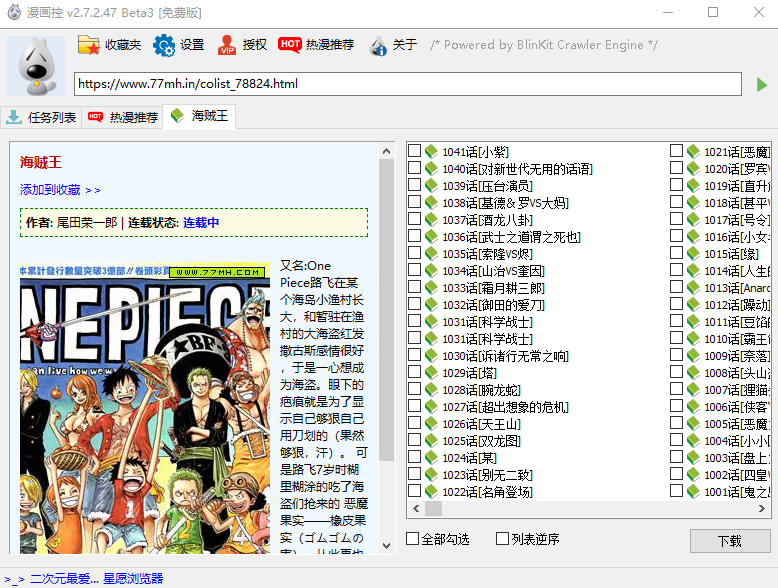Select chapter text 1030话[诉诸行无常之响]
Screen dimensions: 778x588
point(505,356)
